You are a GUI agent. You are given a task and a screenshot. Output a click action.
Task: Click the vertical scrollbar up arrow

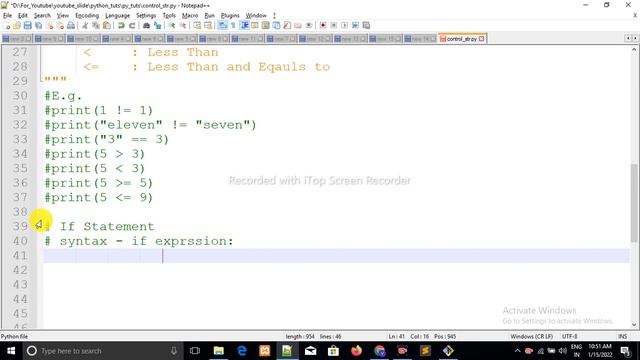[634, 50]
